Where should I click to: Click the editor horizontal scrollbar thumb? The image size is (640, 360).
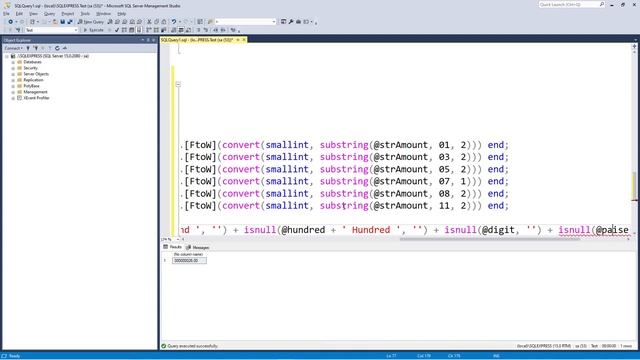pos(490,239)
